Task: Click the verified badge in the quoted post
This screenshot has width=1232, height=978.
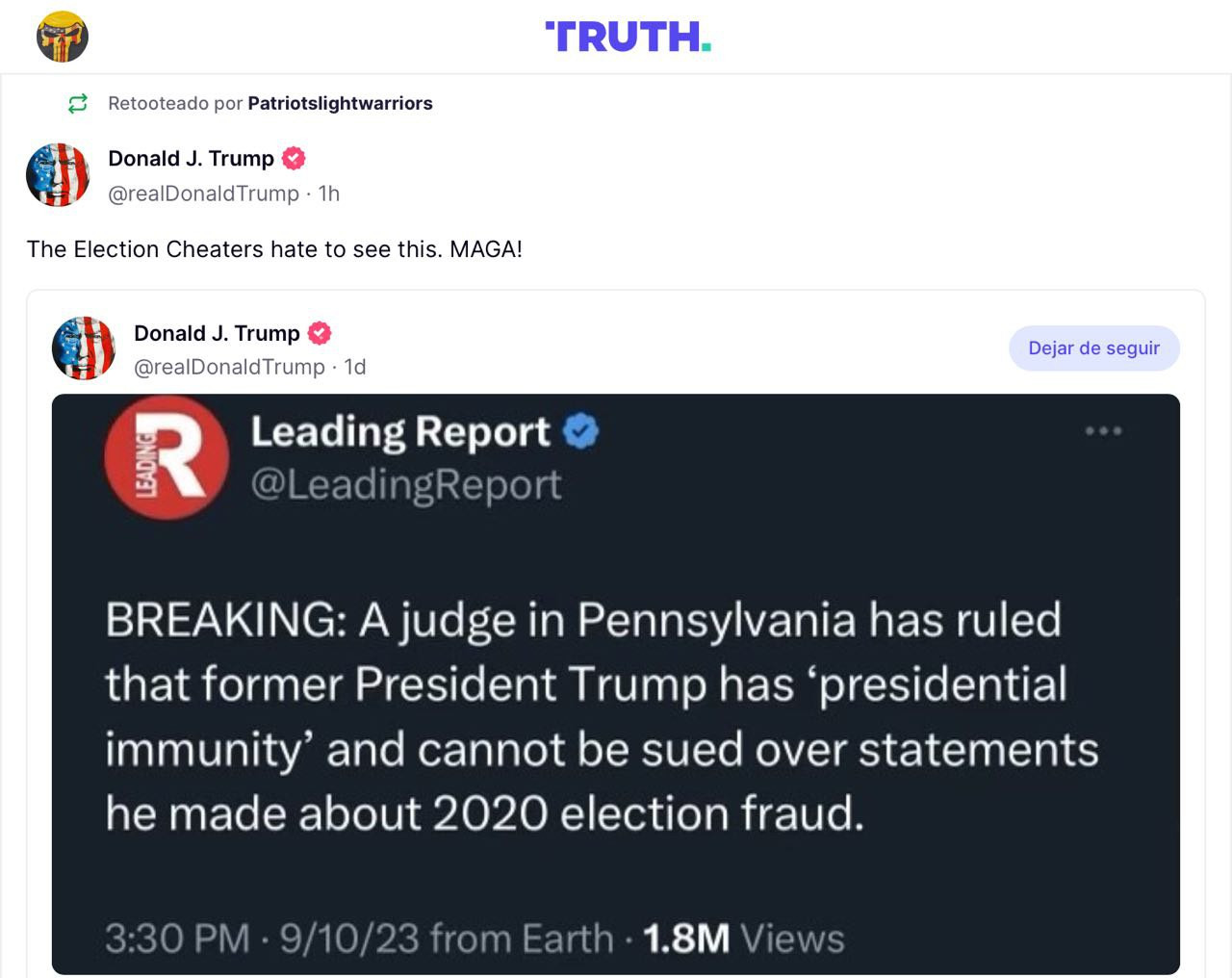Action: click(320, 333)
